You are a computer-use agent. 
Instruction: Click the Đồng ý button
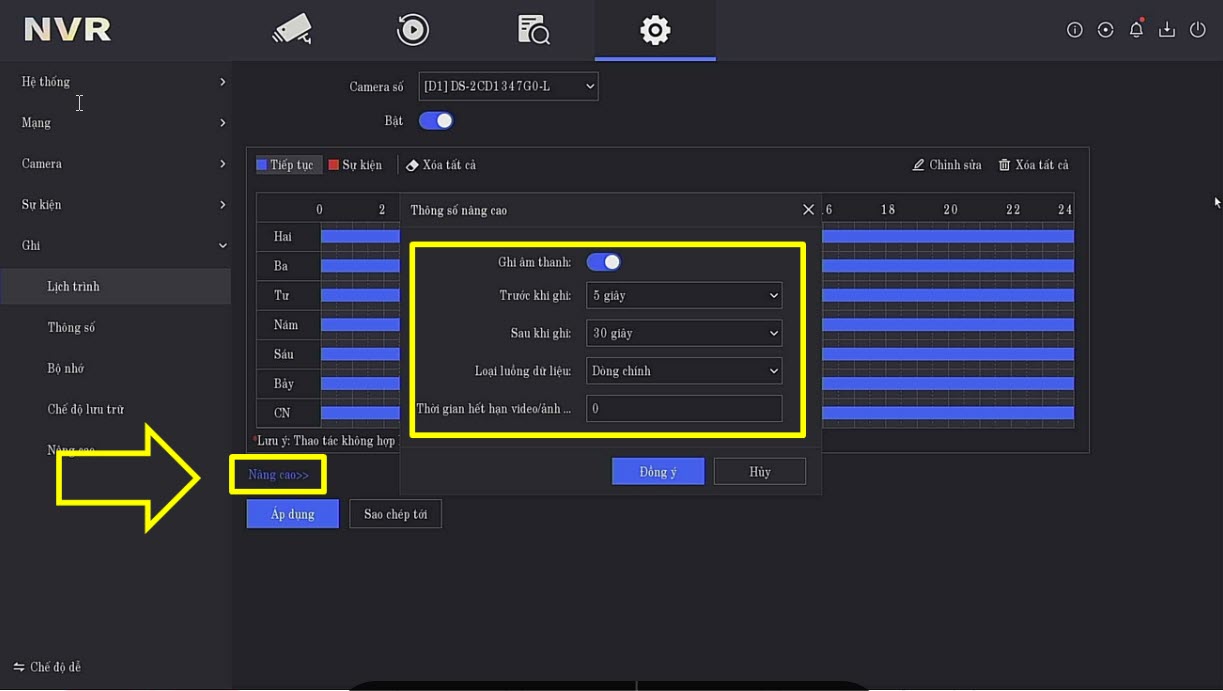click(658, 472)
